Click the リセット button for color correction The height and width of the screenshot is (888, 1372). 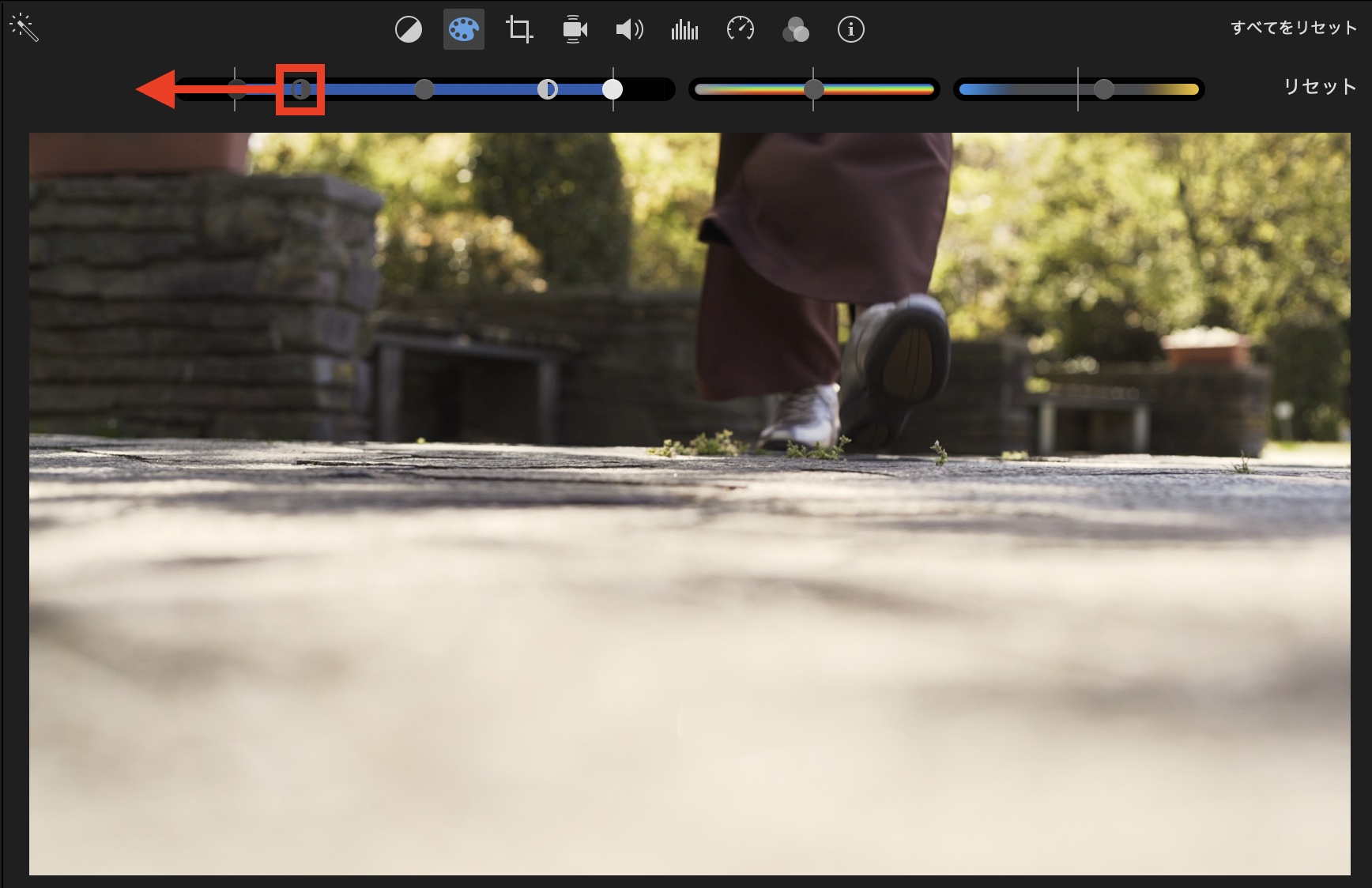click(x=1320, y=86)
